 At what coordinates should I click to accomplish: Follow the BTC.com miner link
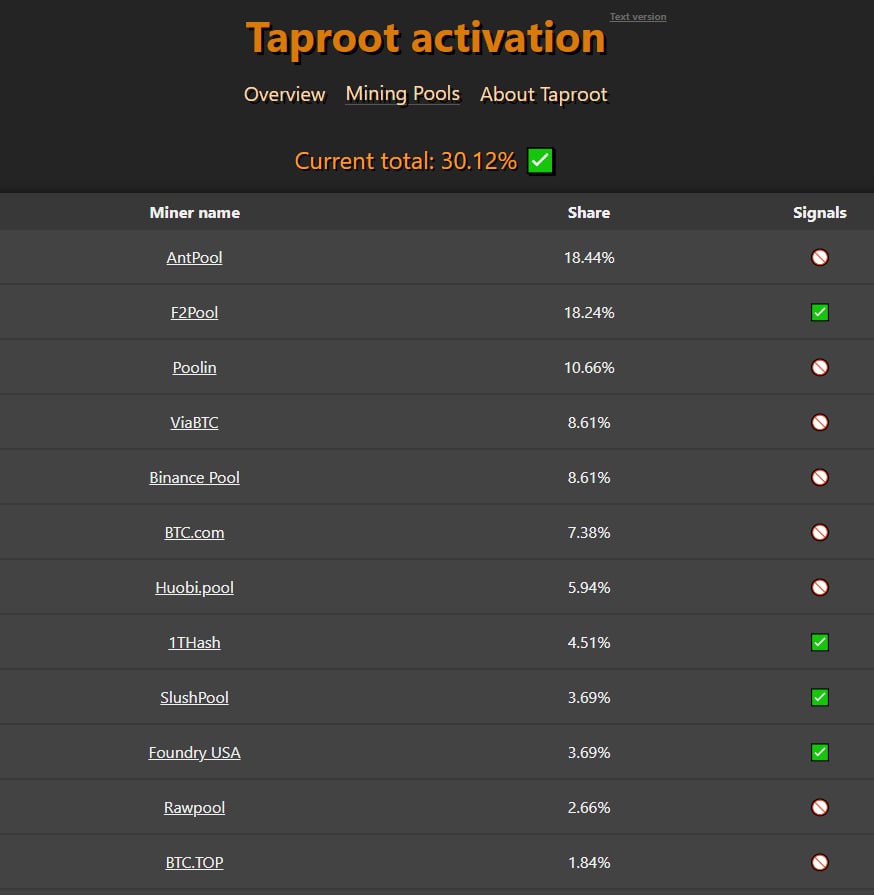click(195, 533)
